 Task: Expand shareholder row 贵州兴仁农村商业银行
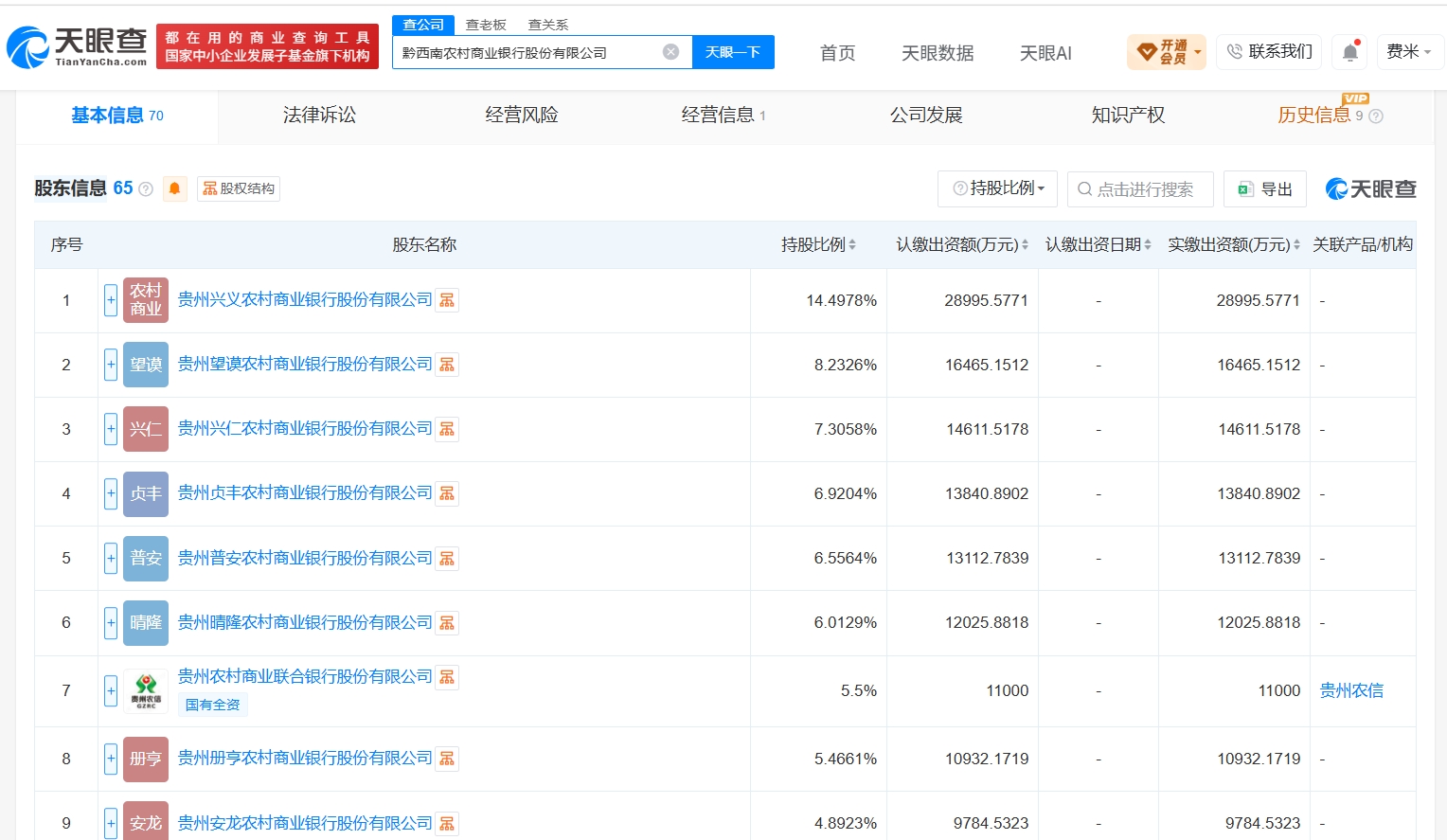pyautogui.click(x=111, y=429)
